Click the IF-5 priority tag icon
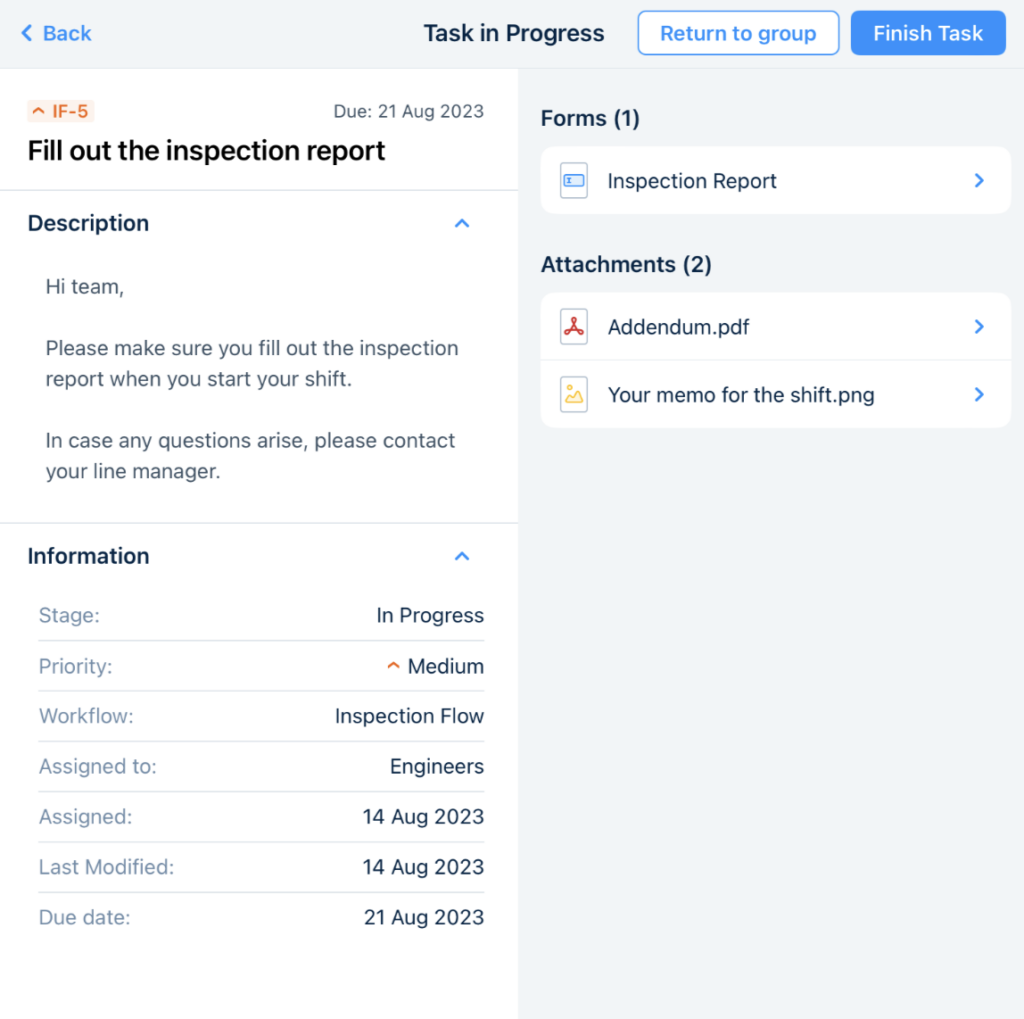 (x=39, y=111)
